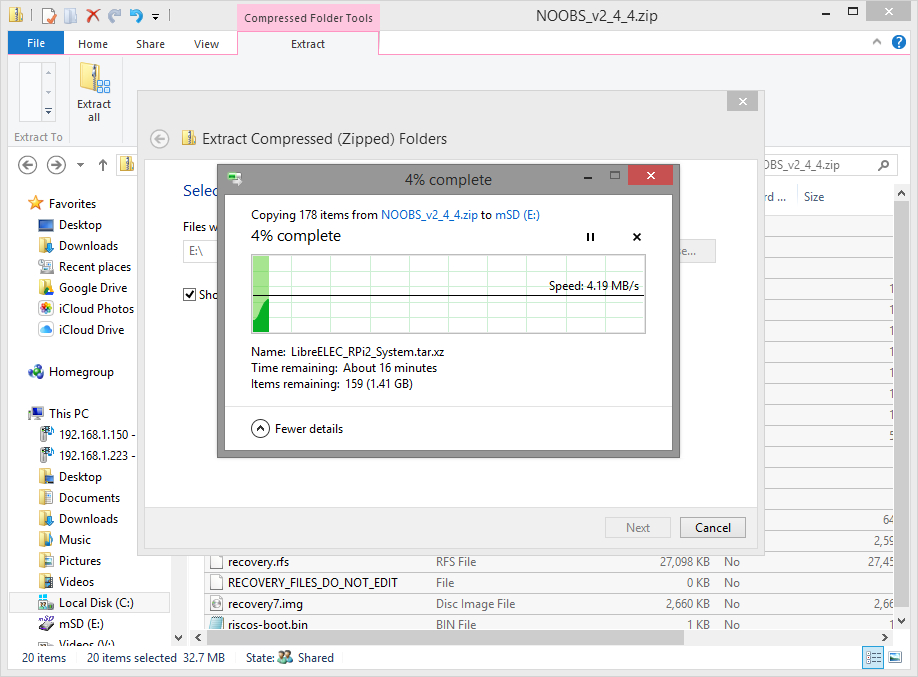Select This PC in navigation pane

[x=68, y=413]
